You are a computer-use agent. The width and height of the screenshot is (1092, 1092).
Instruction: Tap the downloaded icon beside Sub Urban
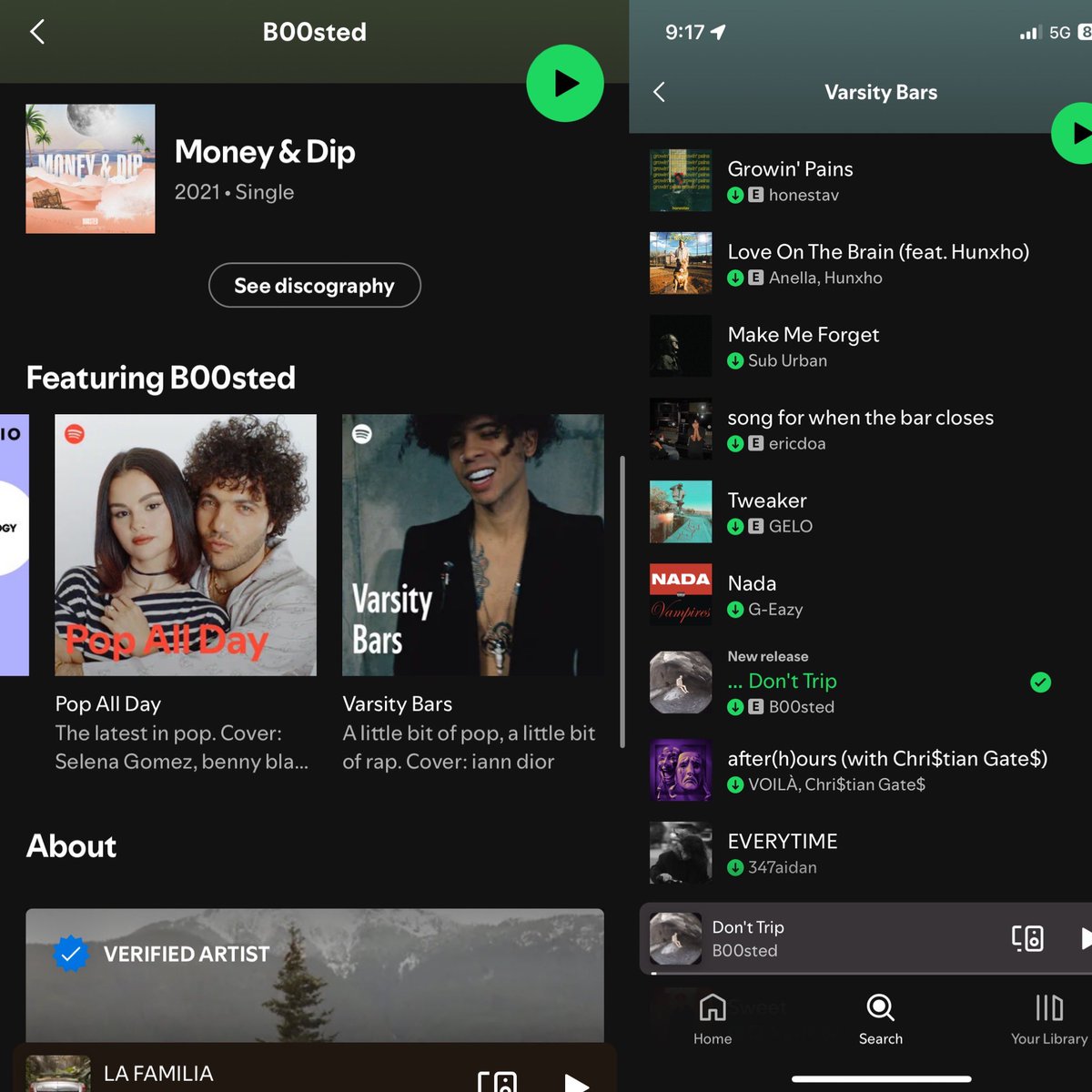[735, 360]
